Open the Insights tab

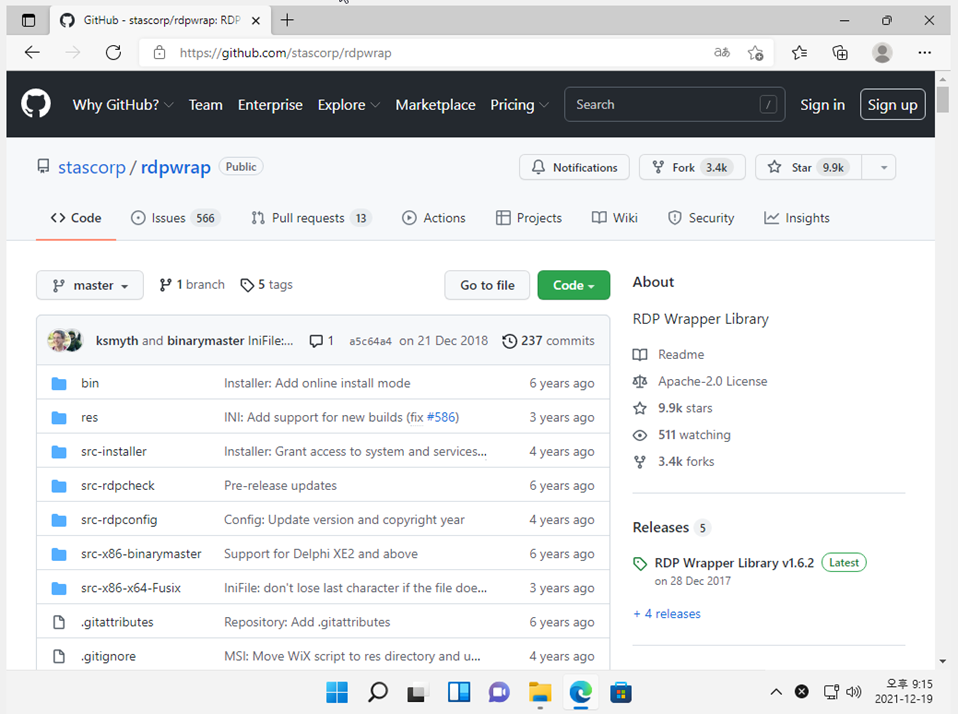pos(797,218)
